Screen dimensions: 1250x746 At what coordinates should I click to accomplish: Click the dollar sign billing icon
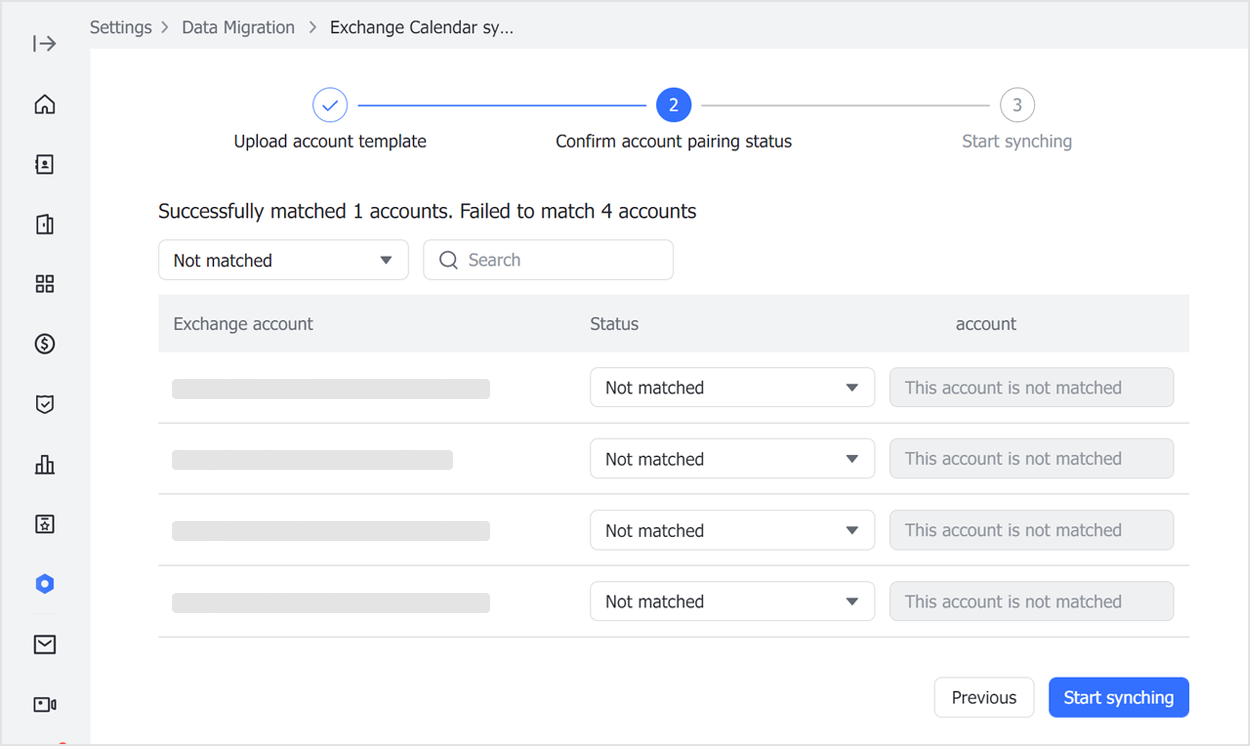(x=45, y=344)
